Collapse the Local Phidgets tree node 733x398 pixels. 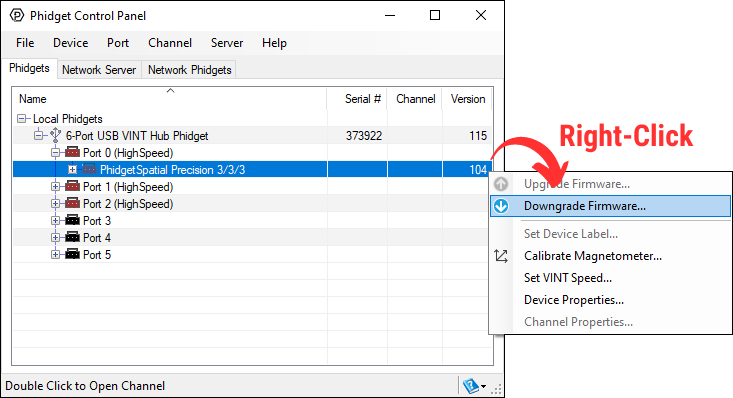pyautogui.click(x=22, y=118)
